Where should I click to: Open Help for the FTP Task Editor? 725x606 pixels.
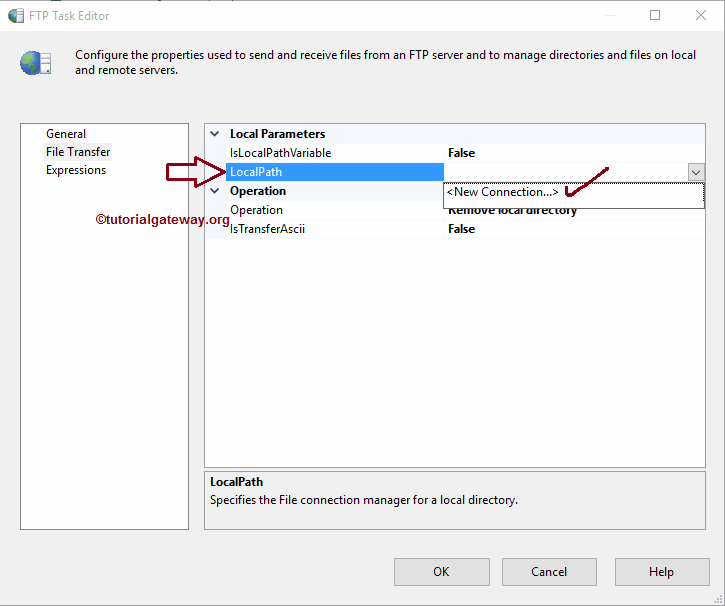coord(662,572)
